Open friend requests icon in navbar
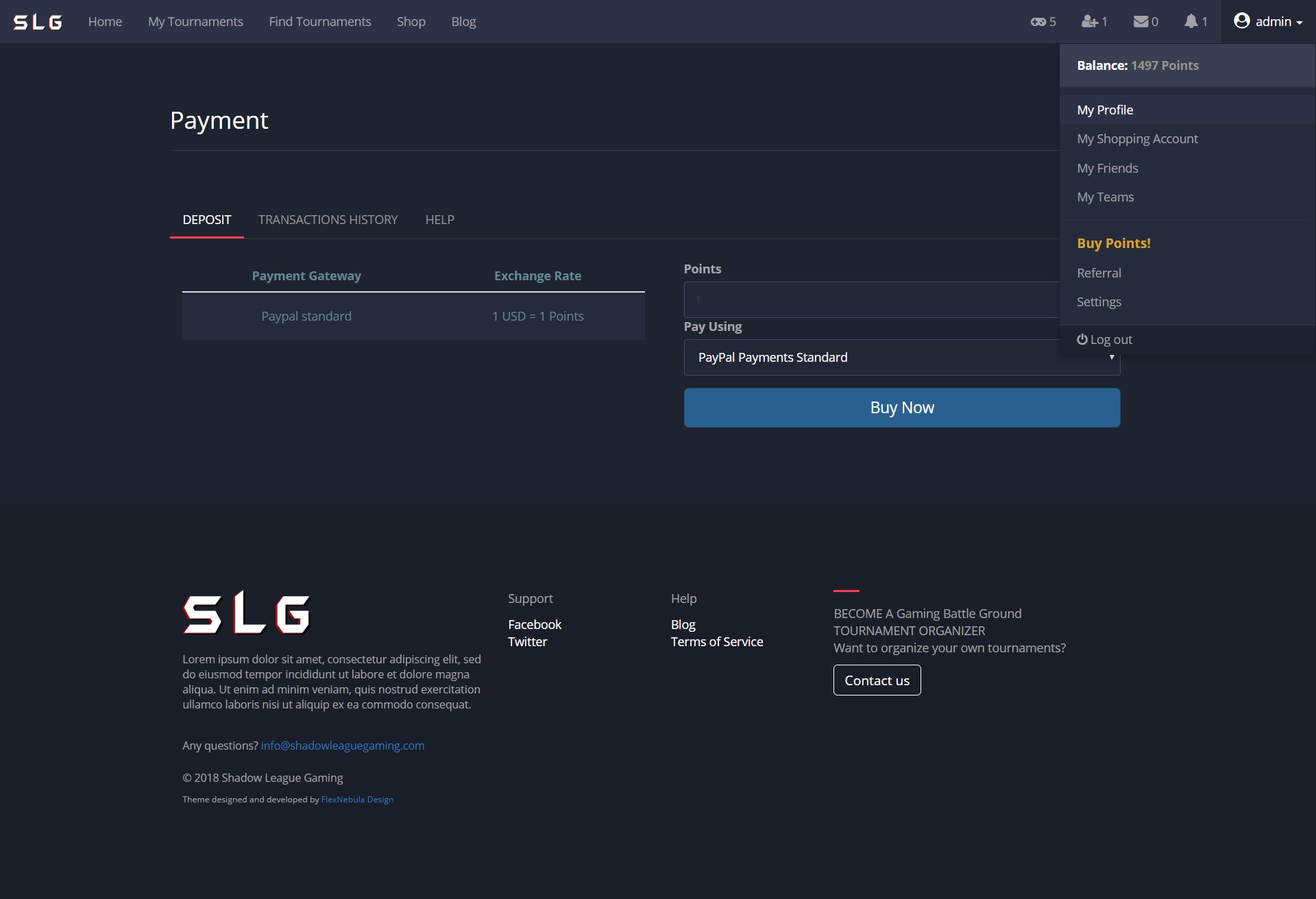1316x899 pixels. click(1089, 22)
